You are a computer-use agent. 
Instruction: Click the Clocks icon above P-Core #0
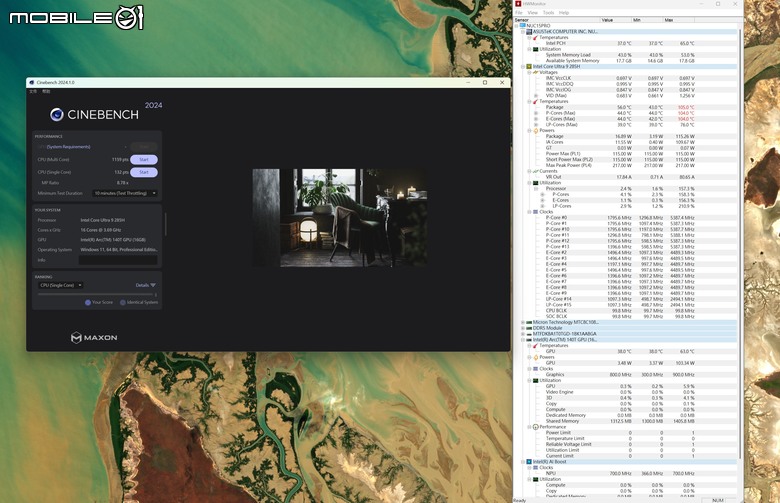pyautogui.click(x=536, y=212)
